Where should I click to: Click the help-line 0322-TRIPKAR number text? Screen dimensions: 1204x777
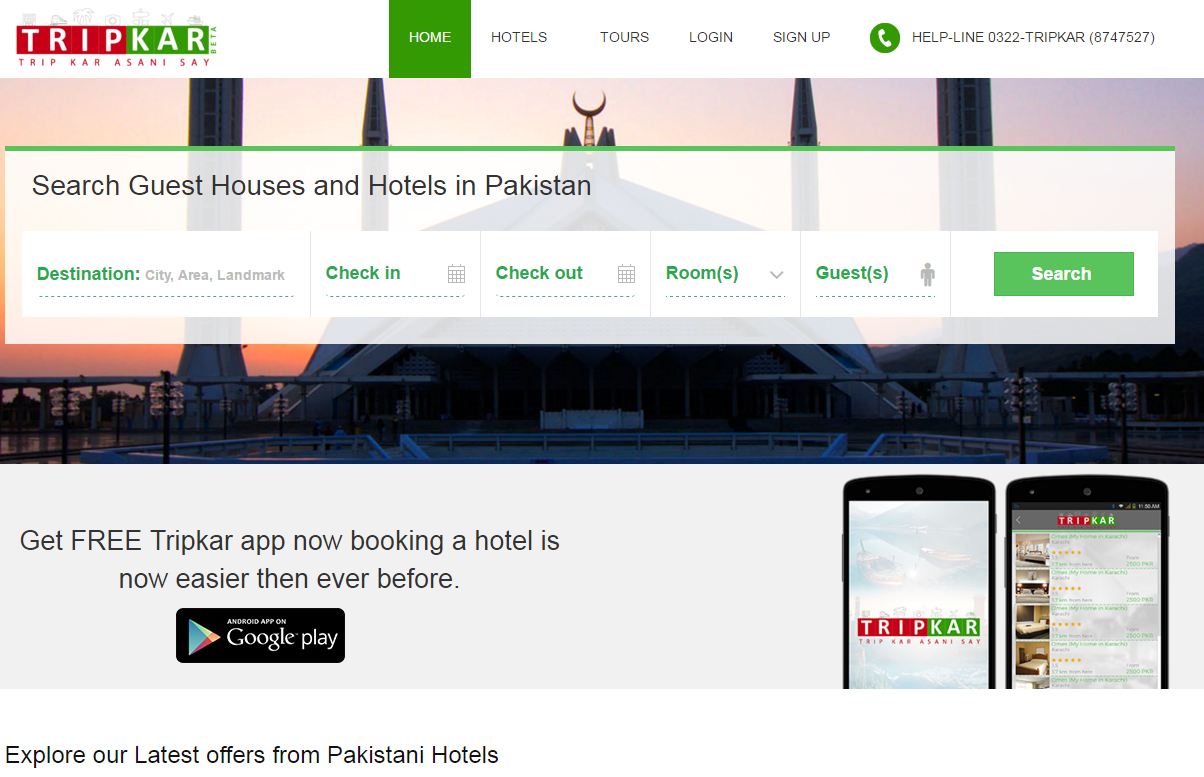click(1033, 38)
